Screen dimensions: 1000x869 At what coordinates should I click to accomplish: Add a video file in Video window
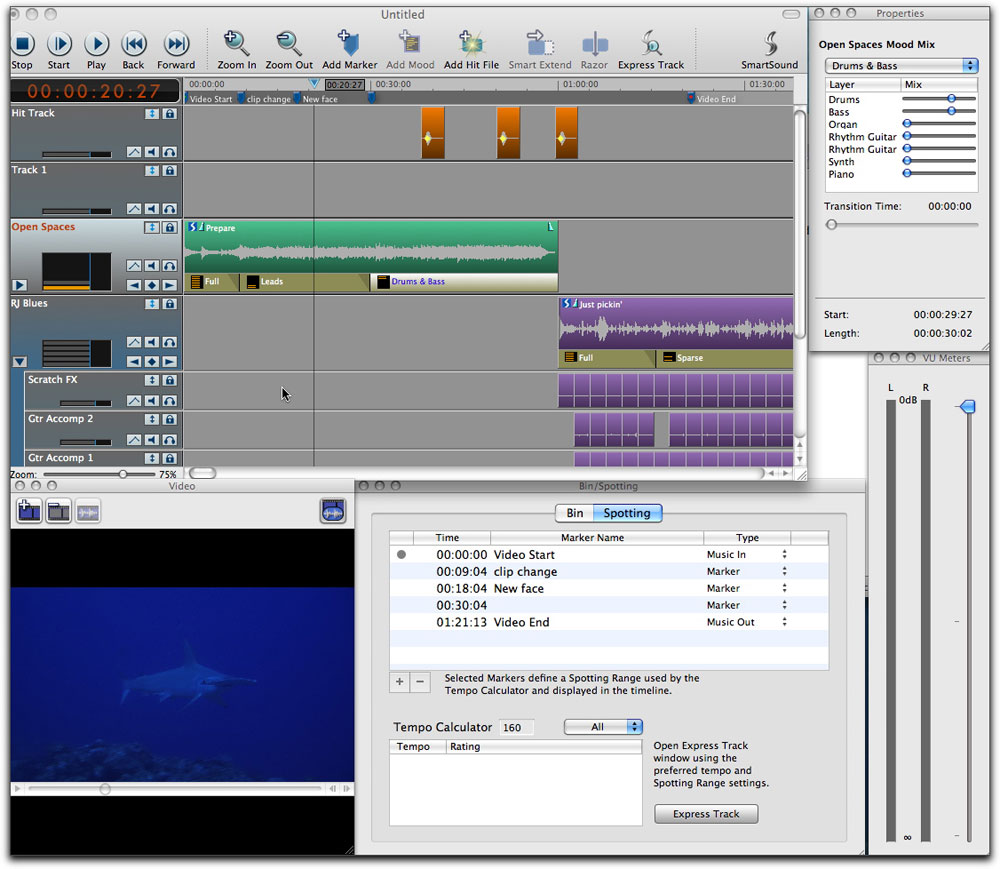(x=29, y=511)
